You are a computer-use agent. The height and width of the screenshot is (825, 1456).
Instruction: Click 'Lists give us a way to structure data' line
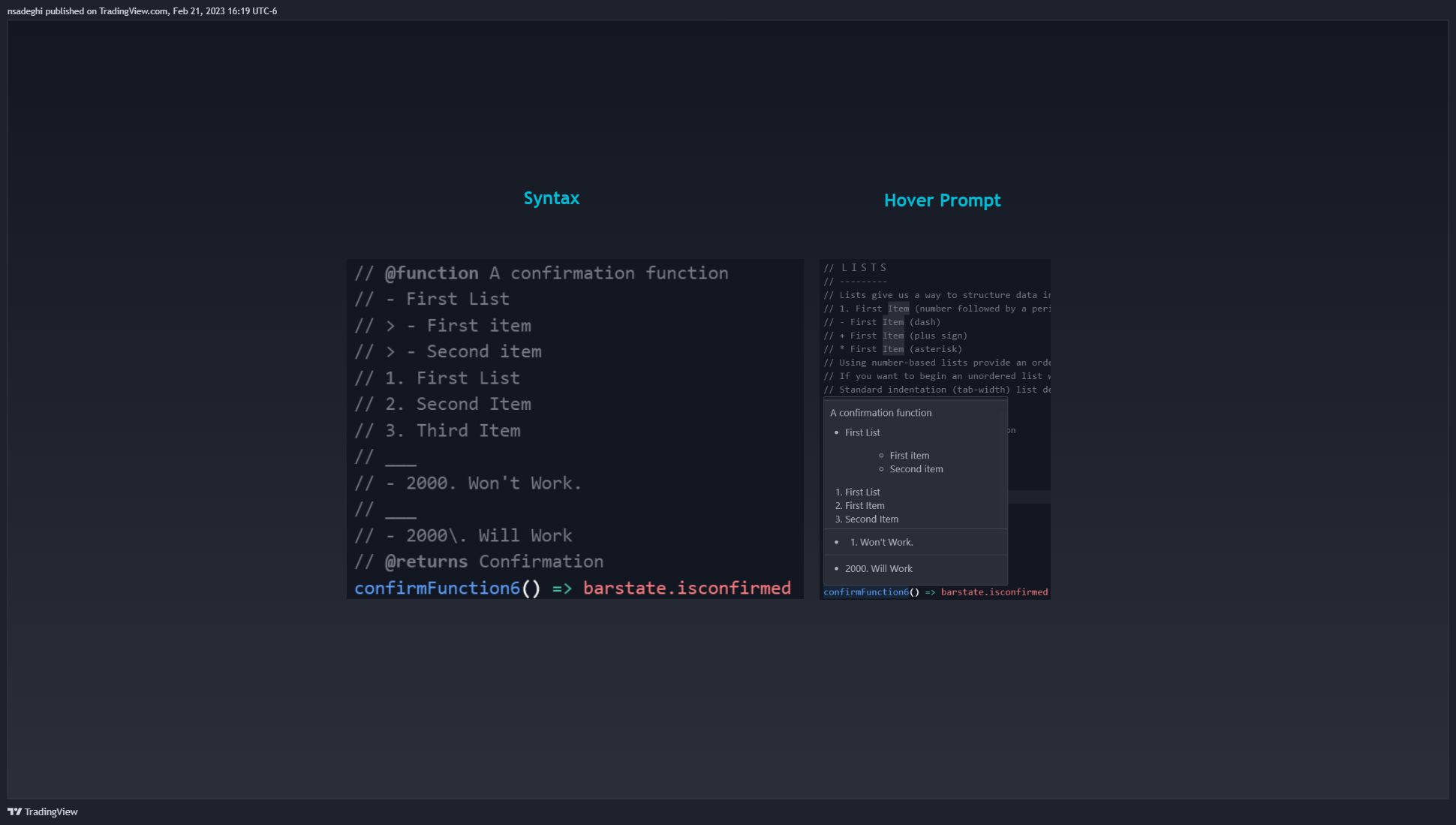(x=937, y=295)
